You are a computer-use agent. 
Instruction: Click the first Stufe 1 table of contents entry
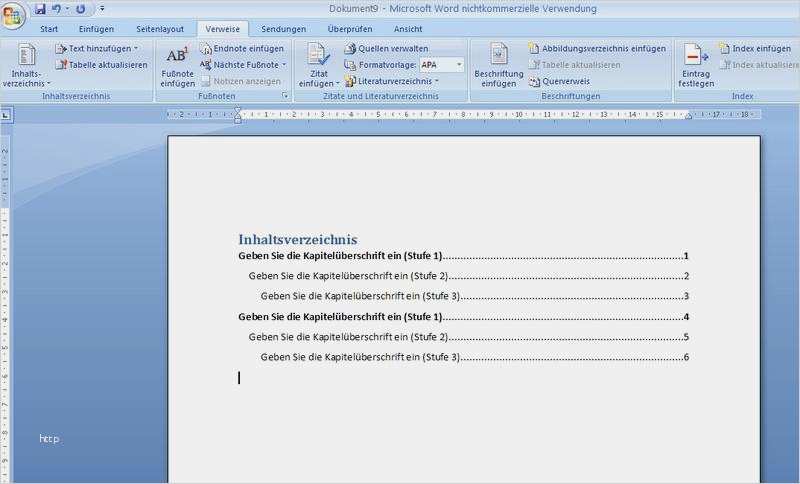click(x=340, y=257)
